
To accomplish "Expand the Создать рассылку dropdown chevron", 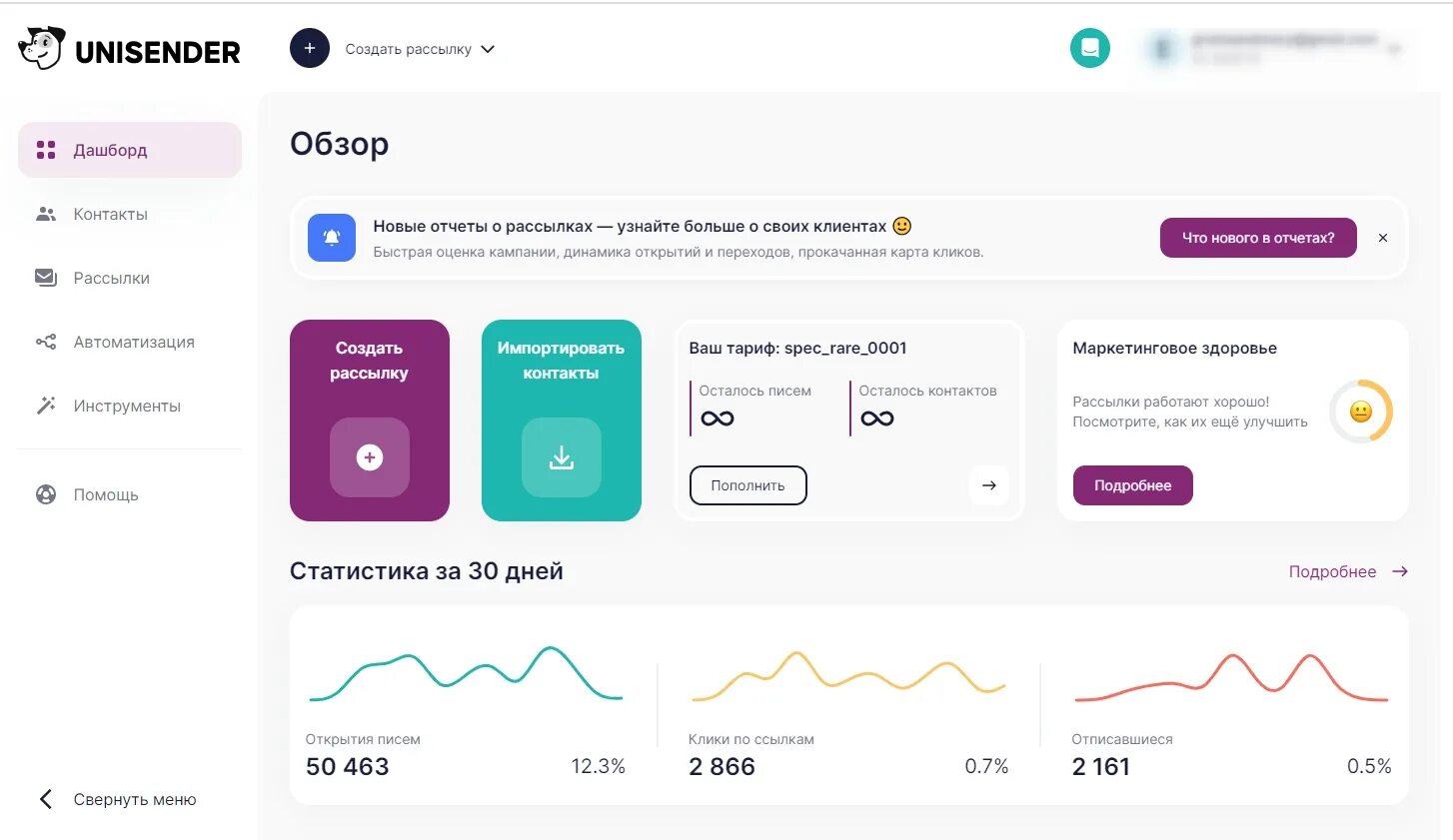I will [x=488, y=49].
